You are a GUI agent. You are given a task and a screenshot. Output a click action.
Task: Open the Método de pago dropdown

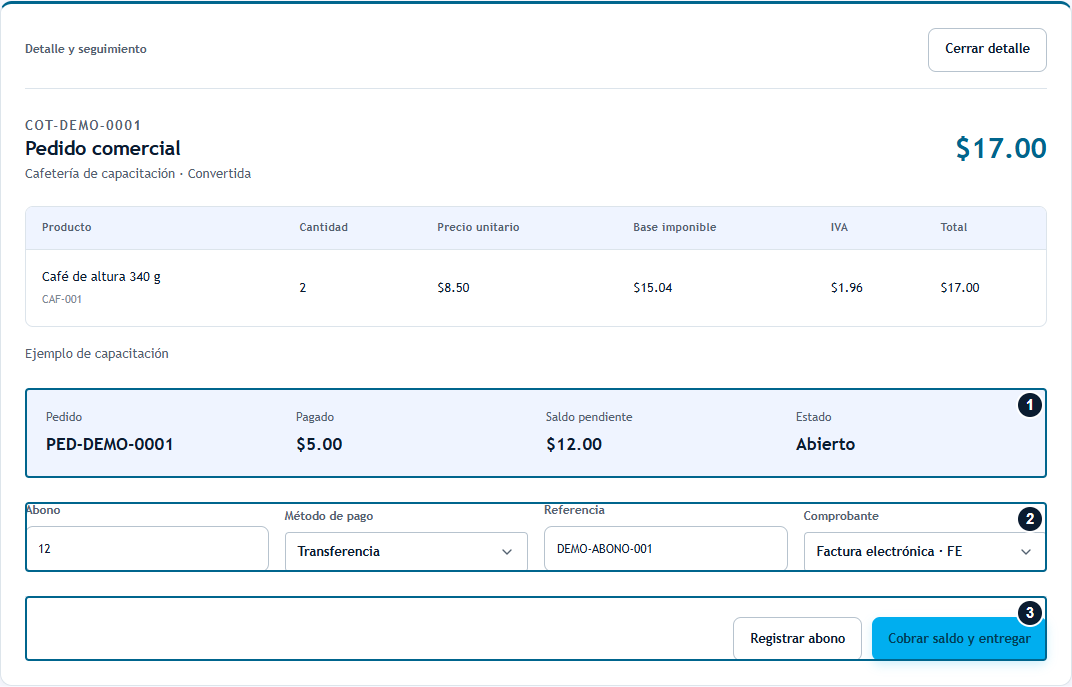(406, 551)
